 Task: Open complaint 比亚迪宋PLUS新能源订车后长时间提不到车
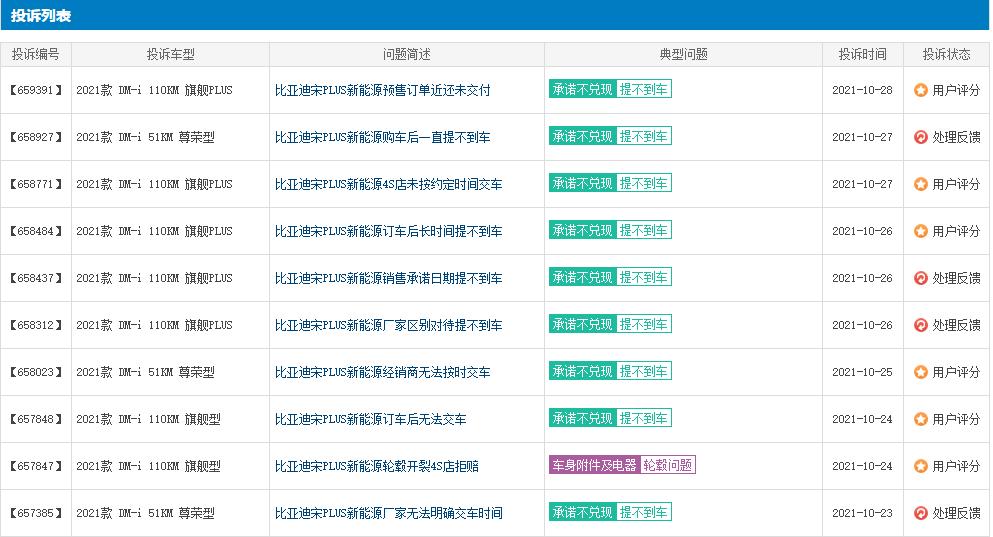(388, 231)
